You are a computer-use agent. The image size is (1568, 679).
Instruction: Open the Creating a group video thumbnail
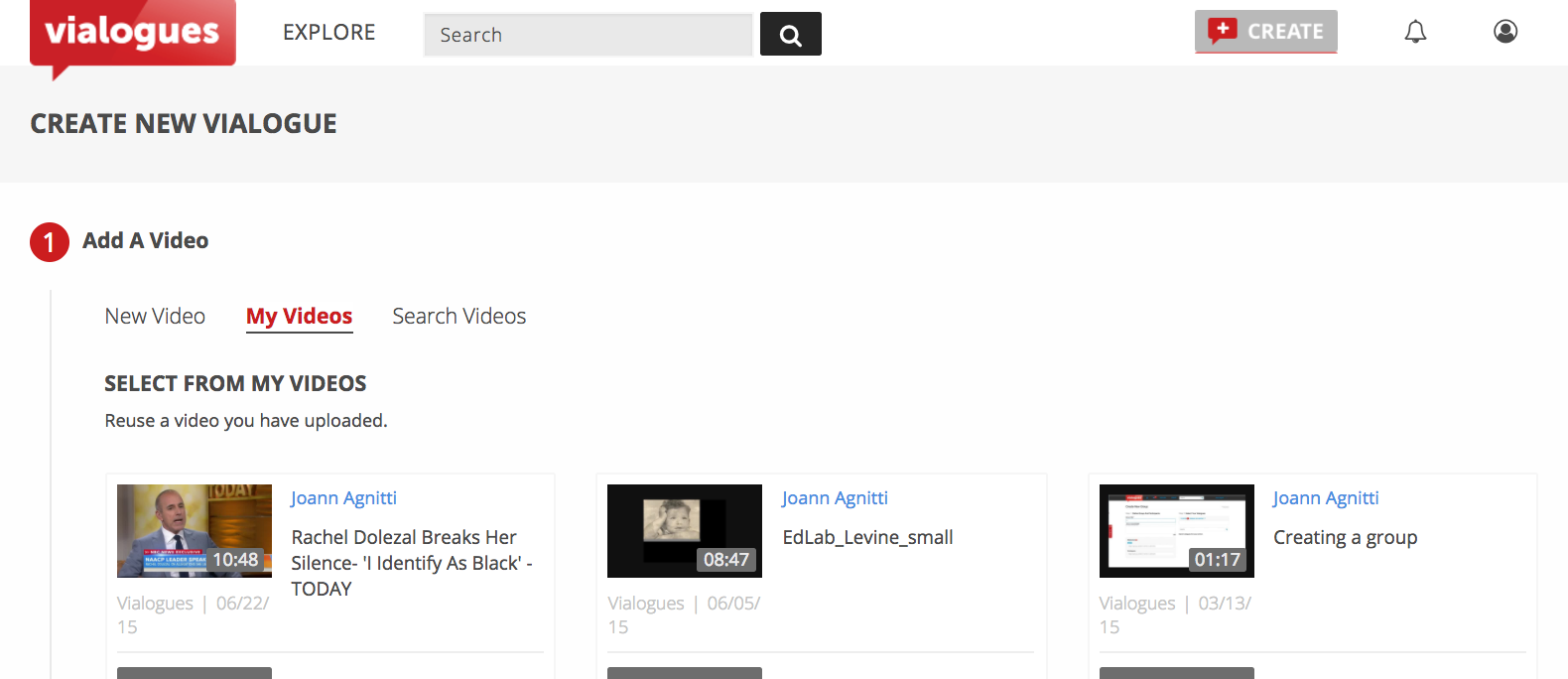tap(1177, 531)
